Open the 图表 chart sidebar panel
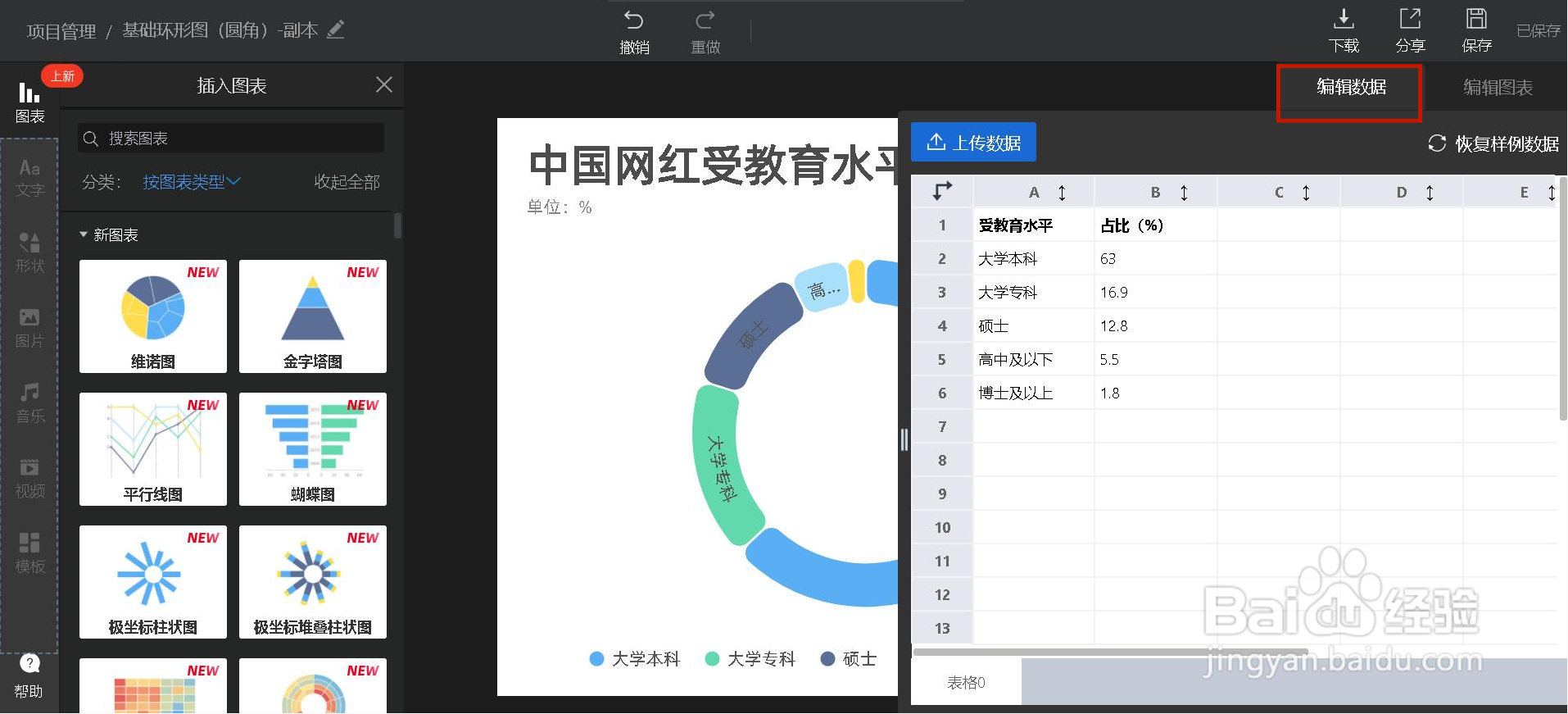 coord(29,102)
